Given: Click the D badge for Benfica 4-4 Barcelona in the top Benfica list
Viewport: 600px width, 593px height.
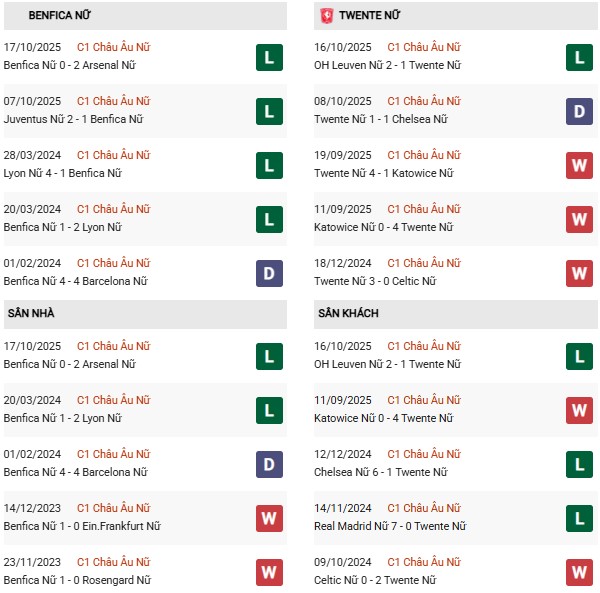Looking at the screenshot, I should [x=269, y=274].
